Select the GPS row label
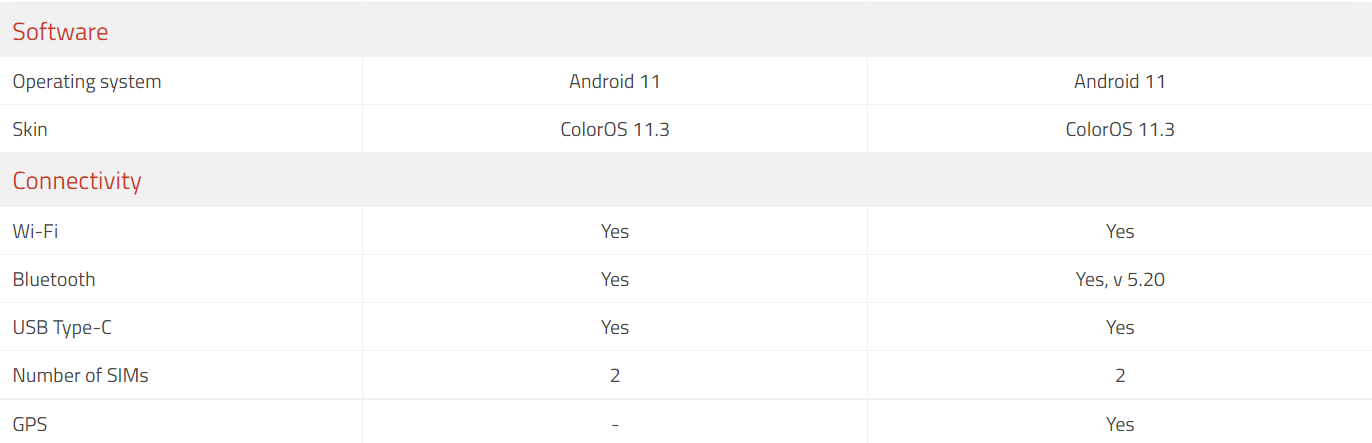Screen dimensions: 1372x443 30,425
